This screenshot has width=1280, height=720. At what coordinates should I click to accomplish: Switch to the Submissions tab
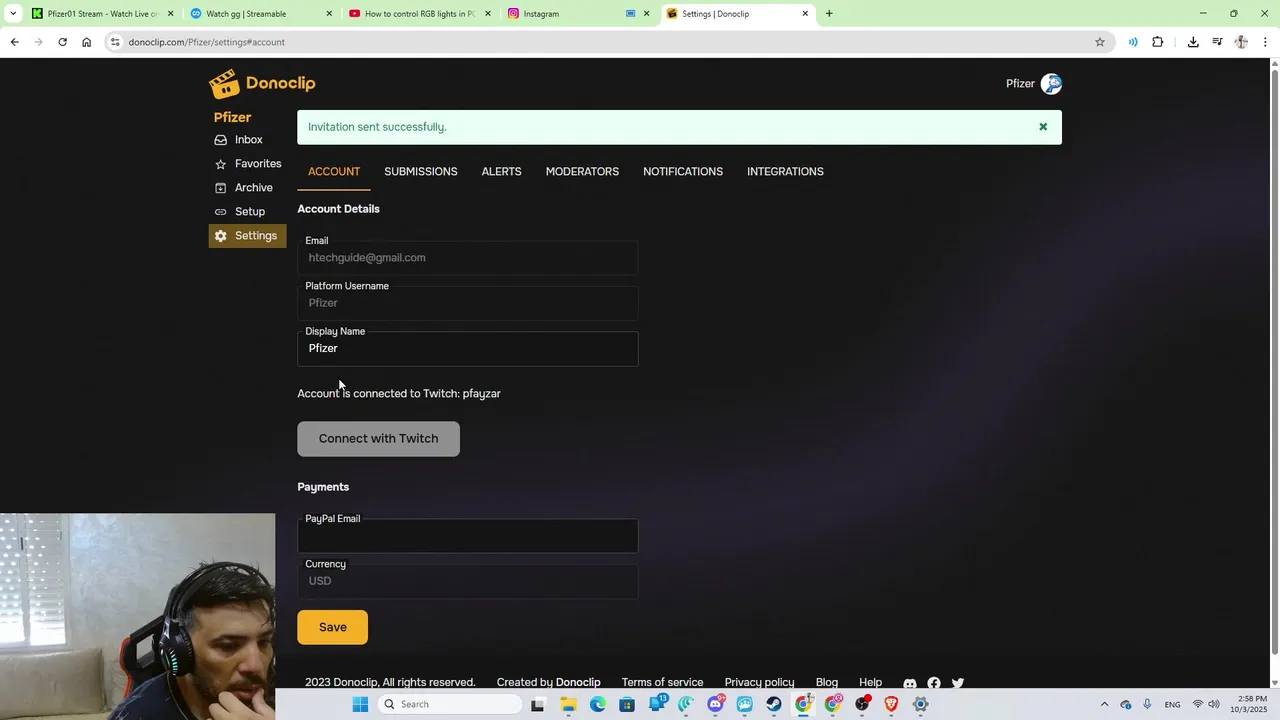421,172
